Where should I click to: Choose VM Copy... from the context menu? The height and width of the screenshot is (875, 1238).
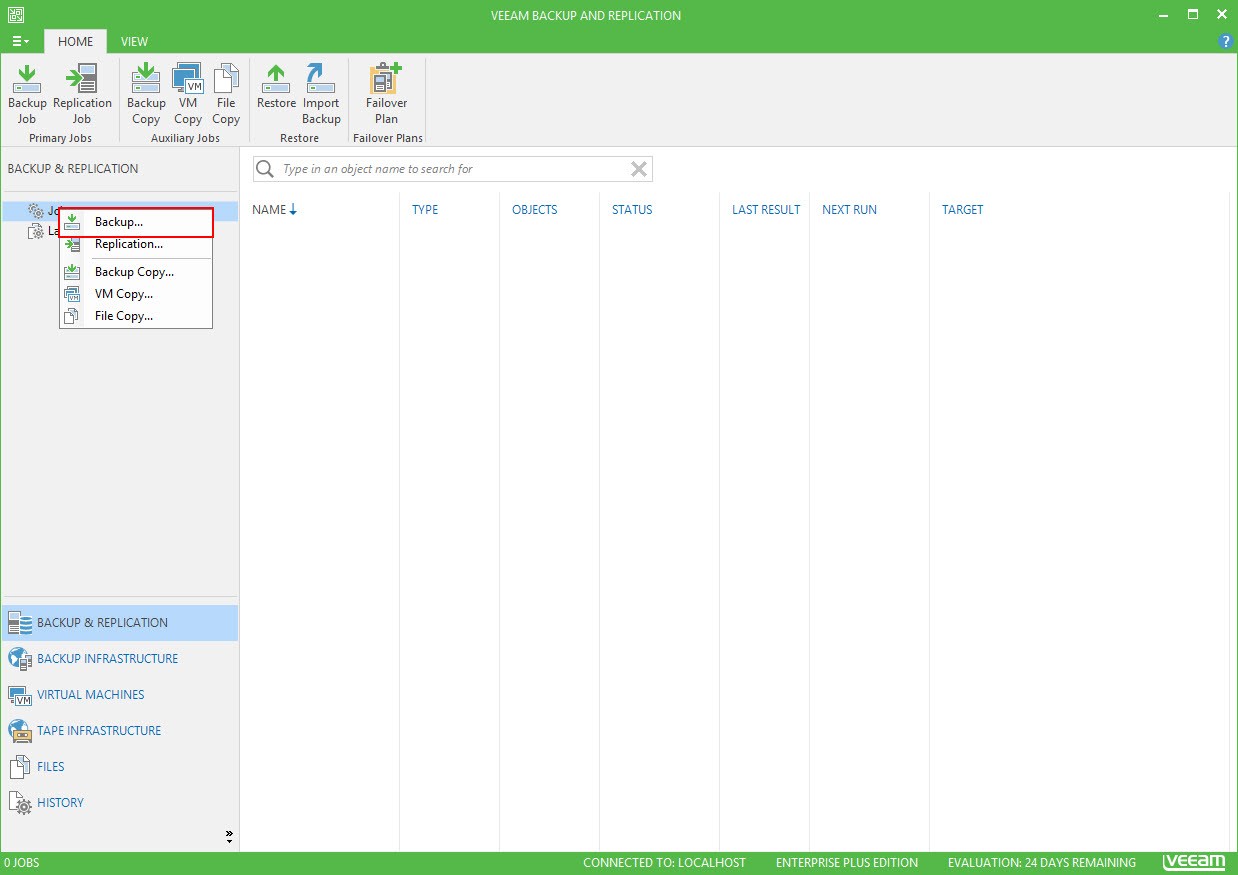click(136, 294)
